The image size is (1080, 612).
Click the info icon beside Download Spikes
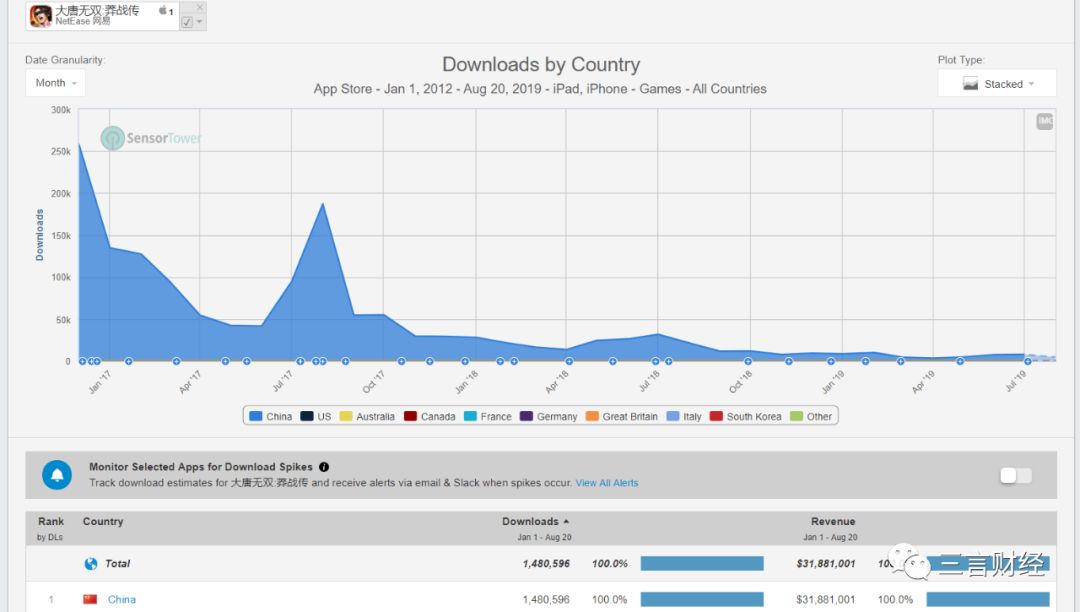[324, 467]
